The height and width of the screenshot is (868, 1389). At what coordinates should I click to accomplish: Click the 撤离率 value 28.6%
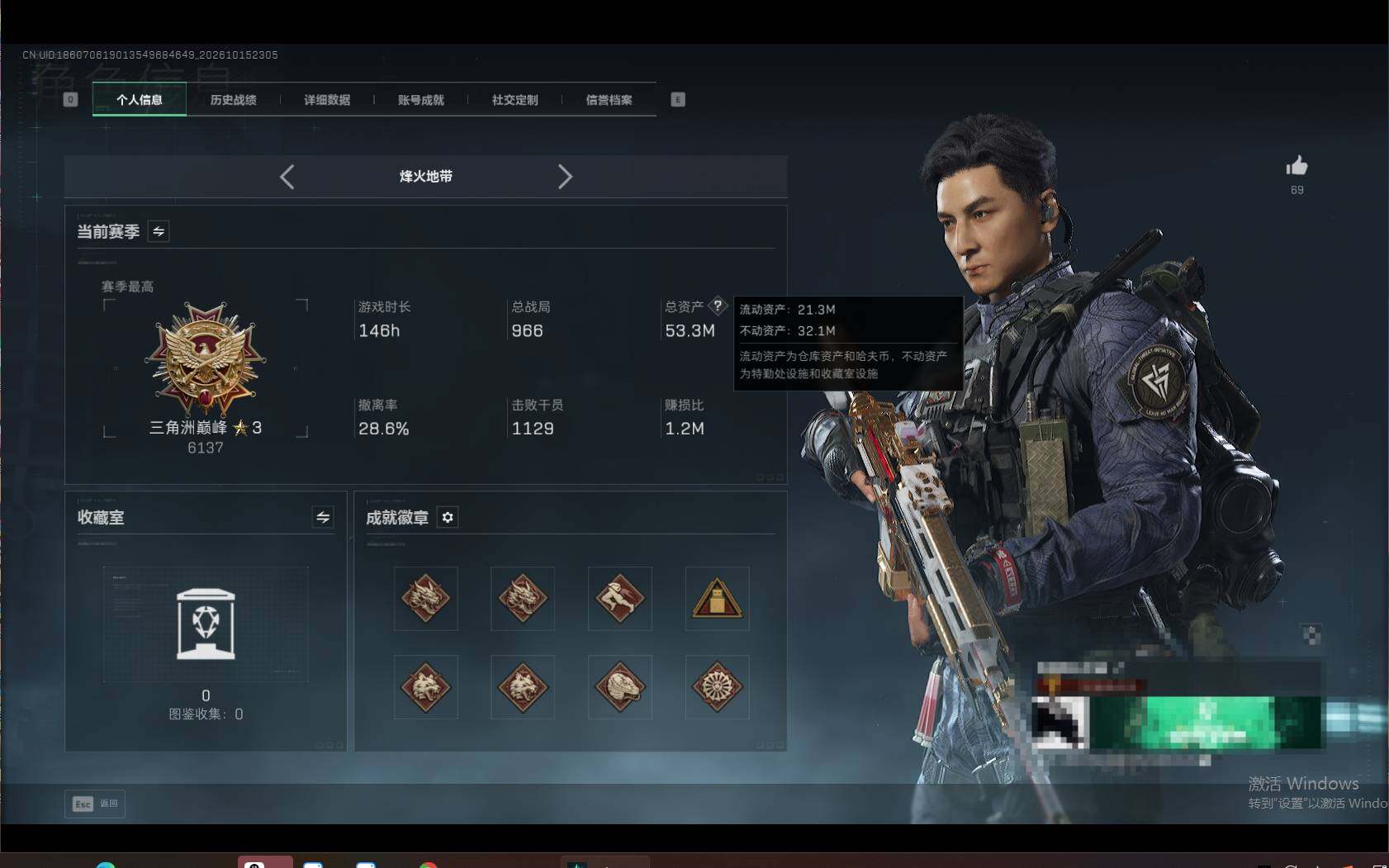coord(383,429)
